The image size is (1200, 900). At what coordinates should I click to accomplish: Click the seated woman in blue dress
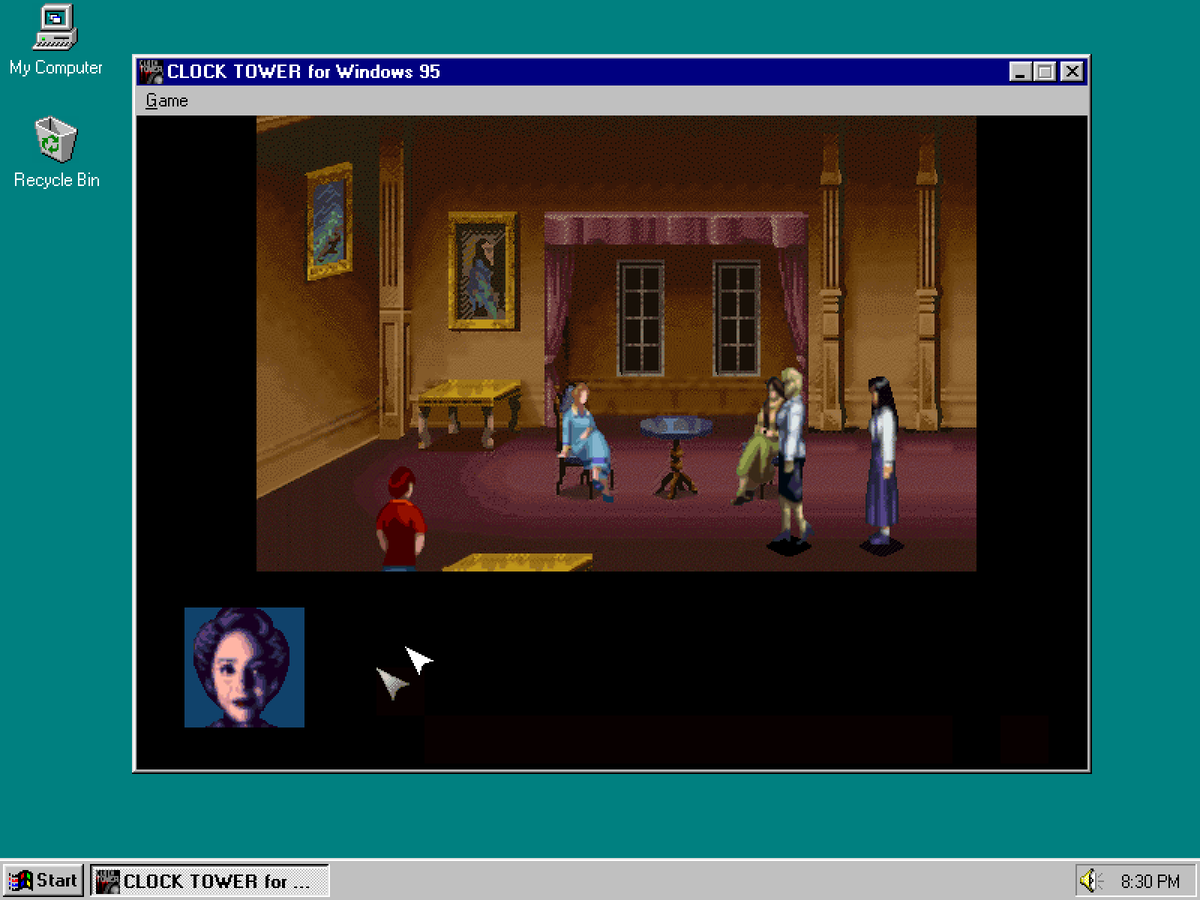tap(586, 440)
